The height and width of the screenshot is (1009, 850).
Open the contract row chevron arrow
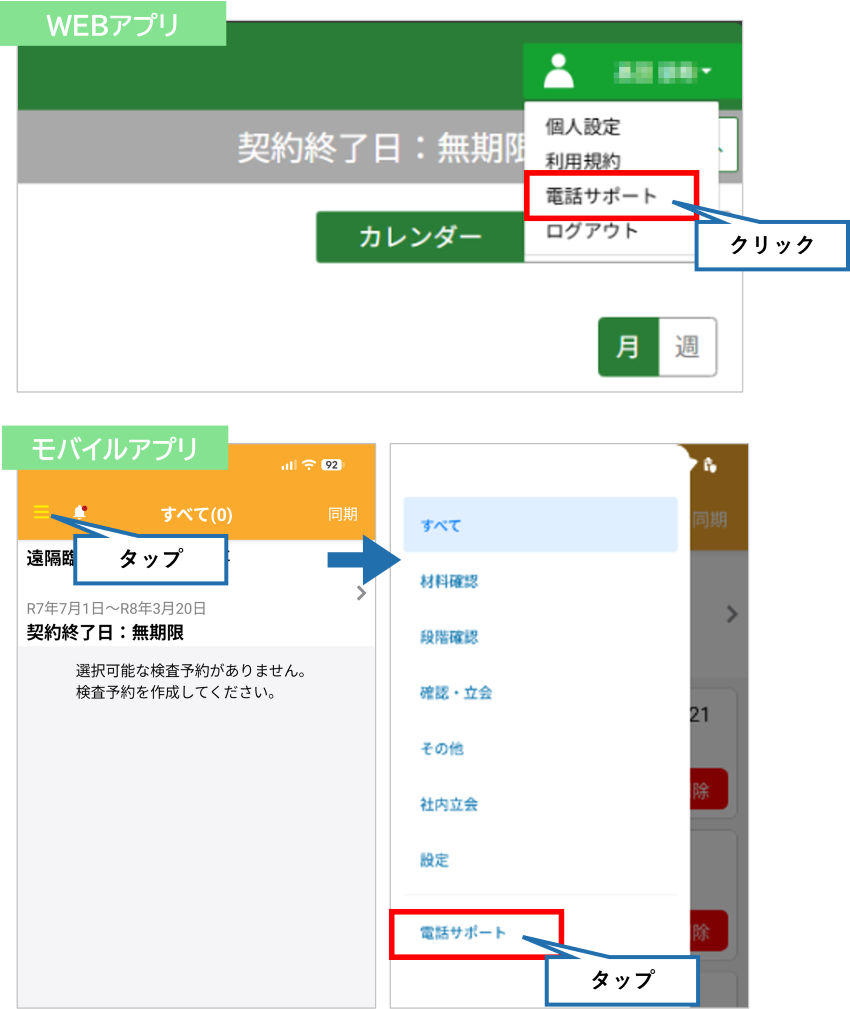pos(361,593)
